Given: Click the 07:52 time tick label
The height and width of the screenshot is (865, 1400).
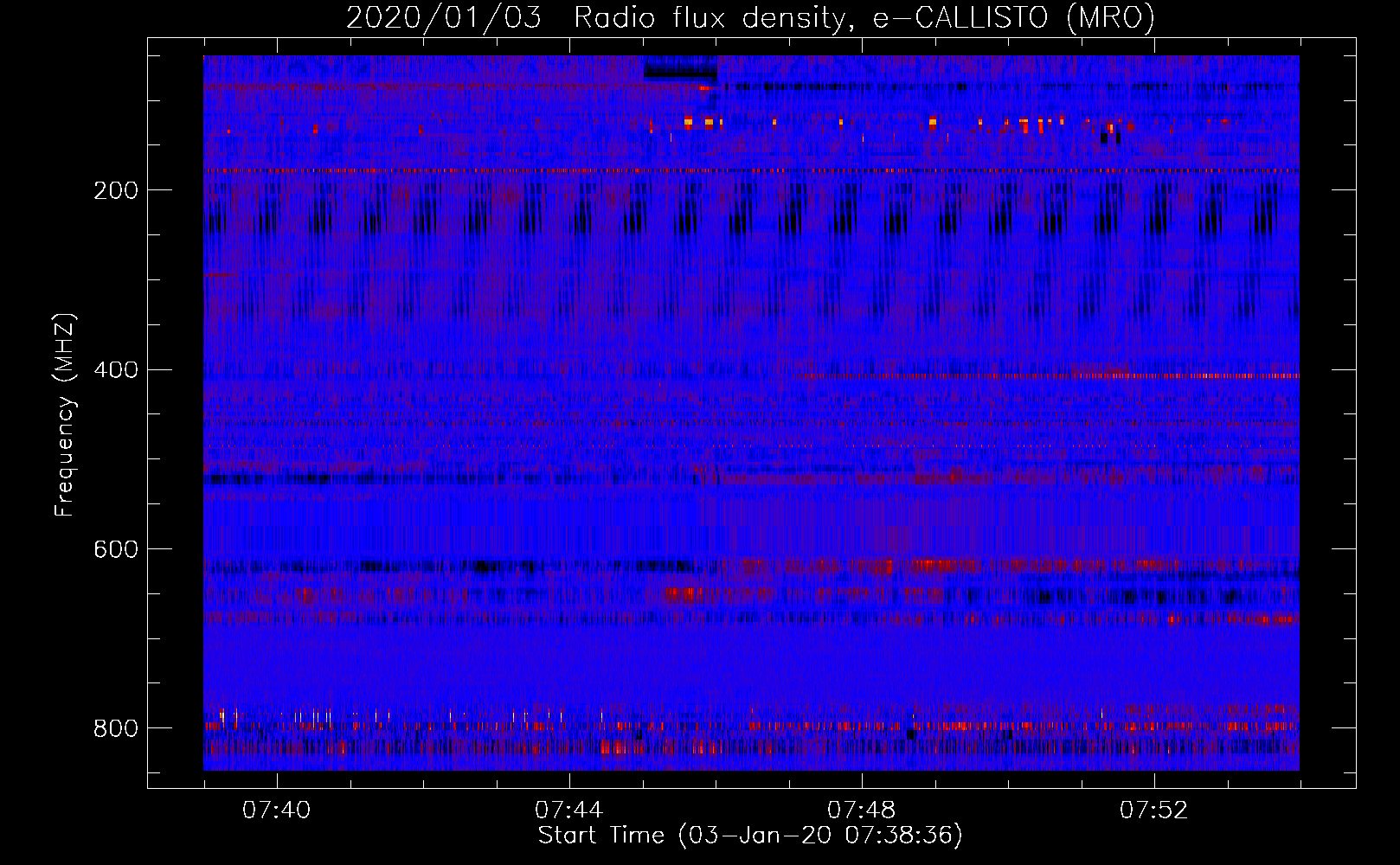Looking at the screenshot, I should click(x=1154, y=811).
